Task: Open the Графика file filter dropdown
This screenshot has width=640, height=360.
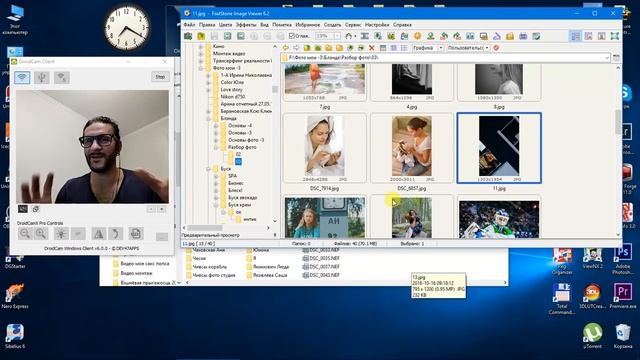Action: click(x=440, y=48)
